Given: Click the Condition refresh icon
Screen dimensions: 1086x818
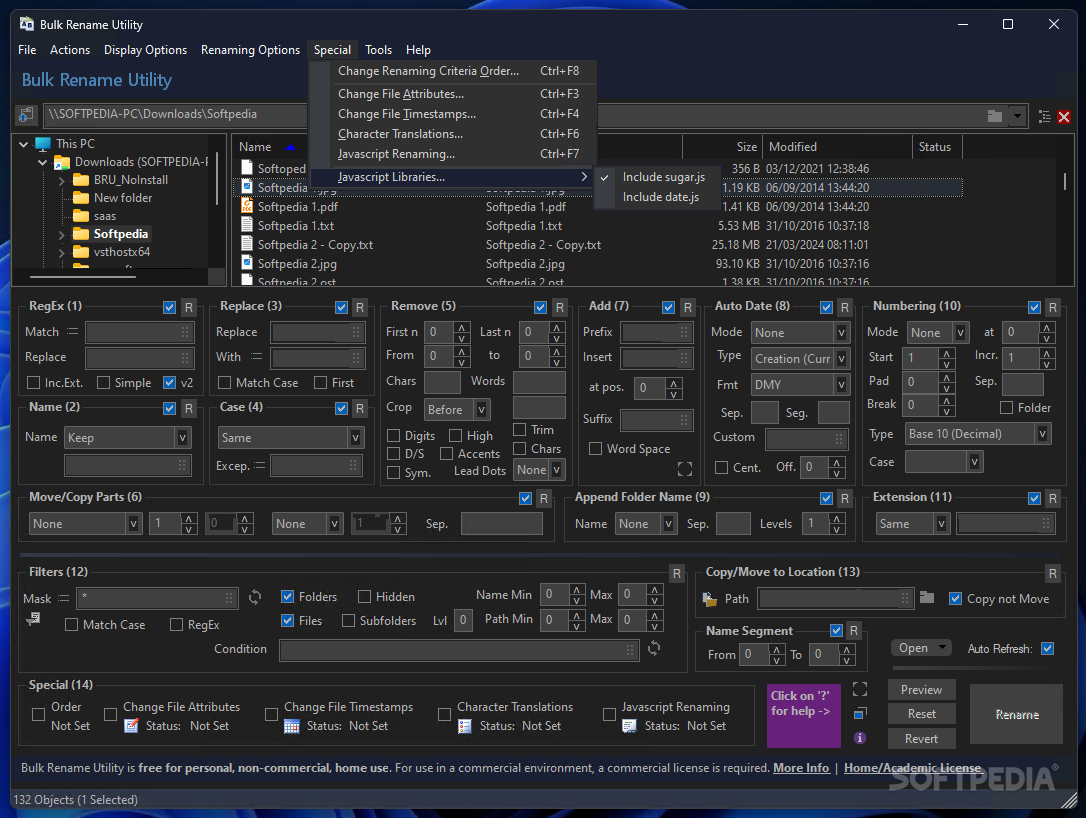Looking at the screenshot, I should tap(654, 648).
